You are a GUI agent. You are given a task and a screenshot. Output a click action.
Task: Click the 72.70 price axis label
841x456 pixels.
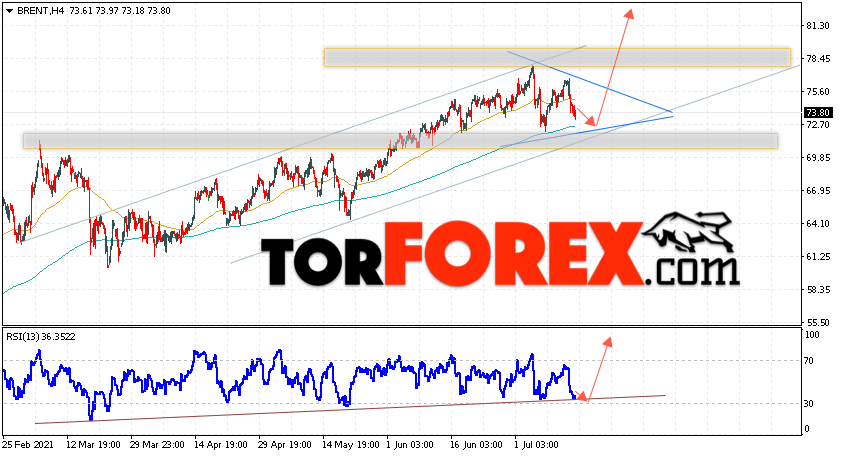(817, 124)
